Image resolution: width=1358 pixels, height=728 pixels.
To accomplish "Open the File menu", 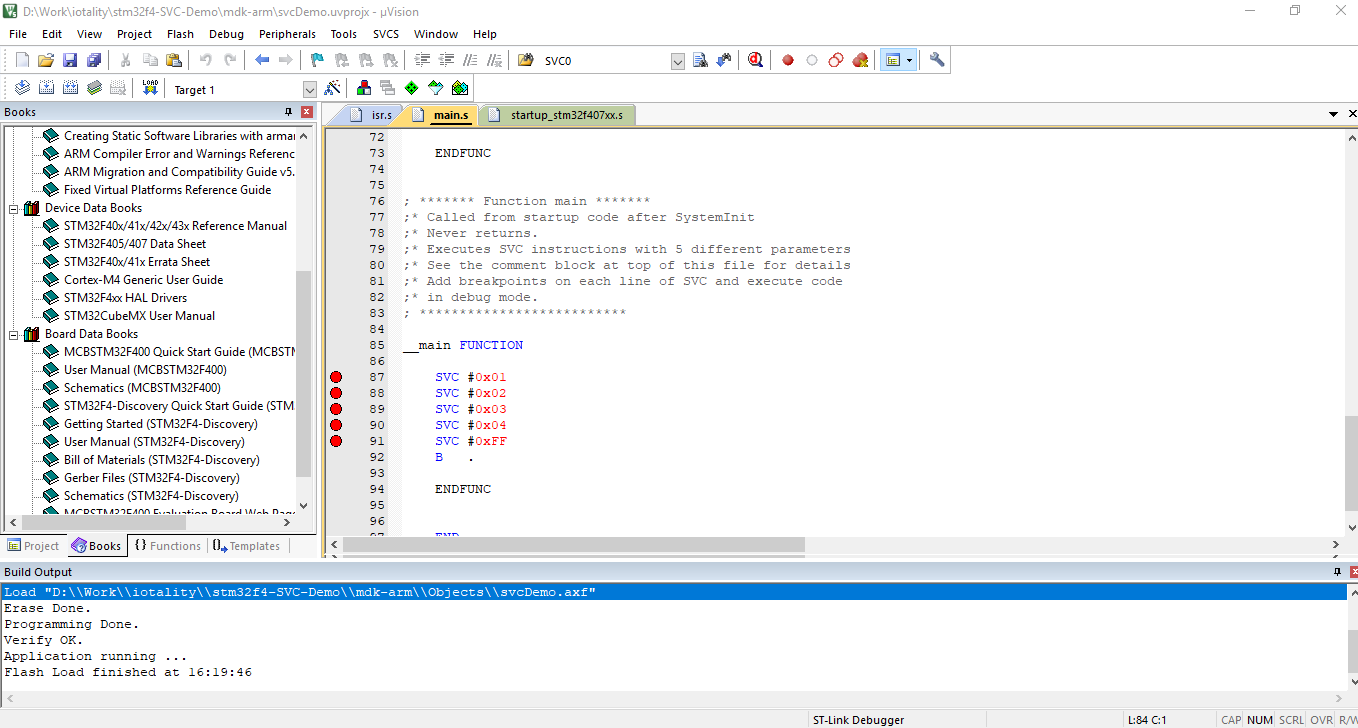I will (18, 34).
